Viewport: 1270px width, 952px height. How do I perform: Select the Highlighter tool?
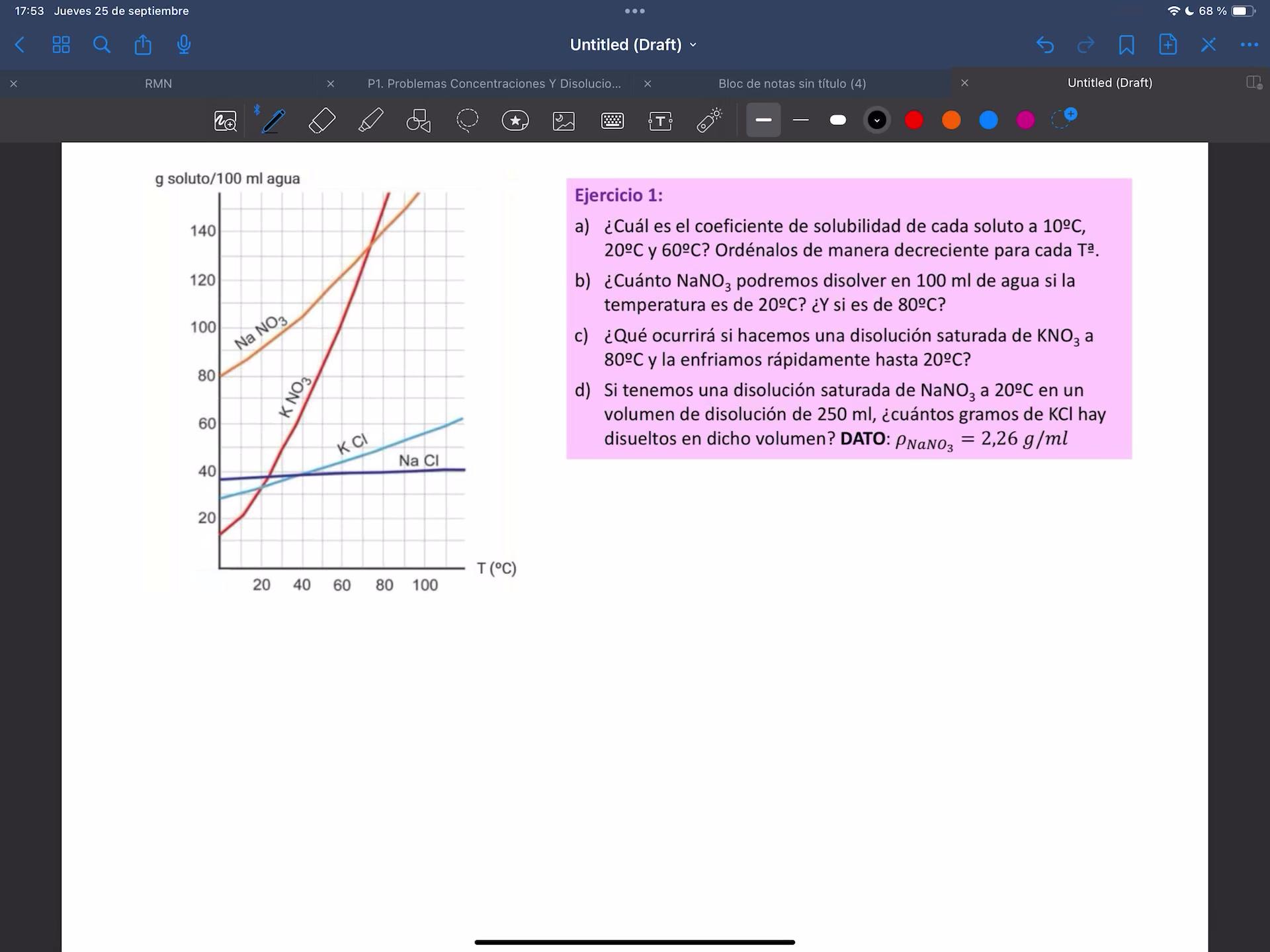coord(370,120)
